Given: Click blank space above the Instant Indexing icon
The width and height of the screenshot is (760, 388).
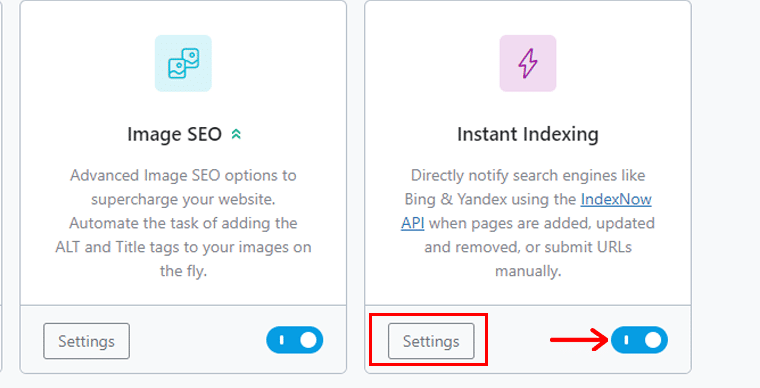Looking at the screenshot, I should pos(528,18).
